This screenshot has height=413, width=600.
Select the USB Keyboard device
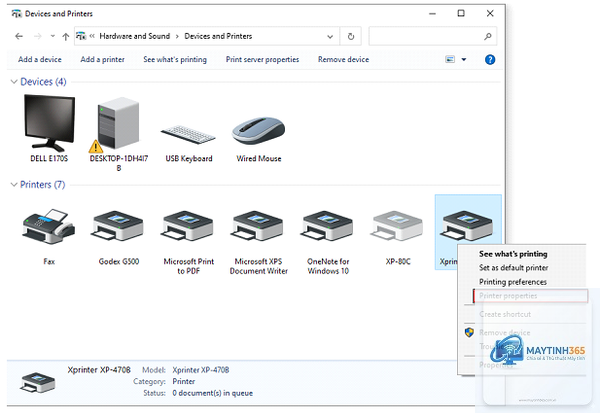tap(188, 134)
